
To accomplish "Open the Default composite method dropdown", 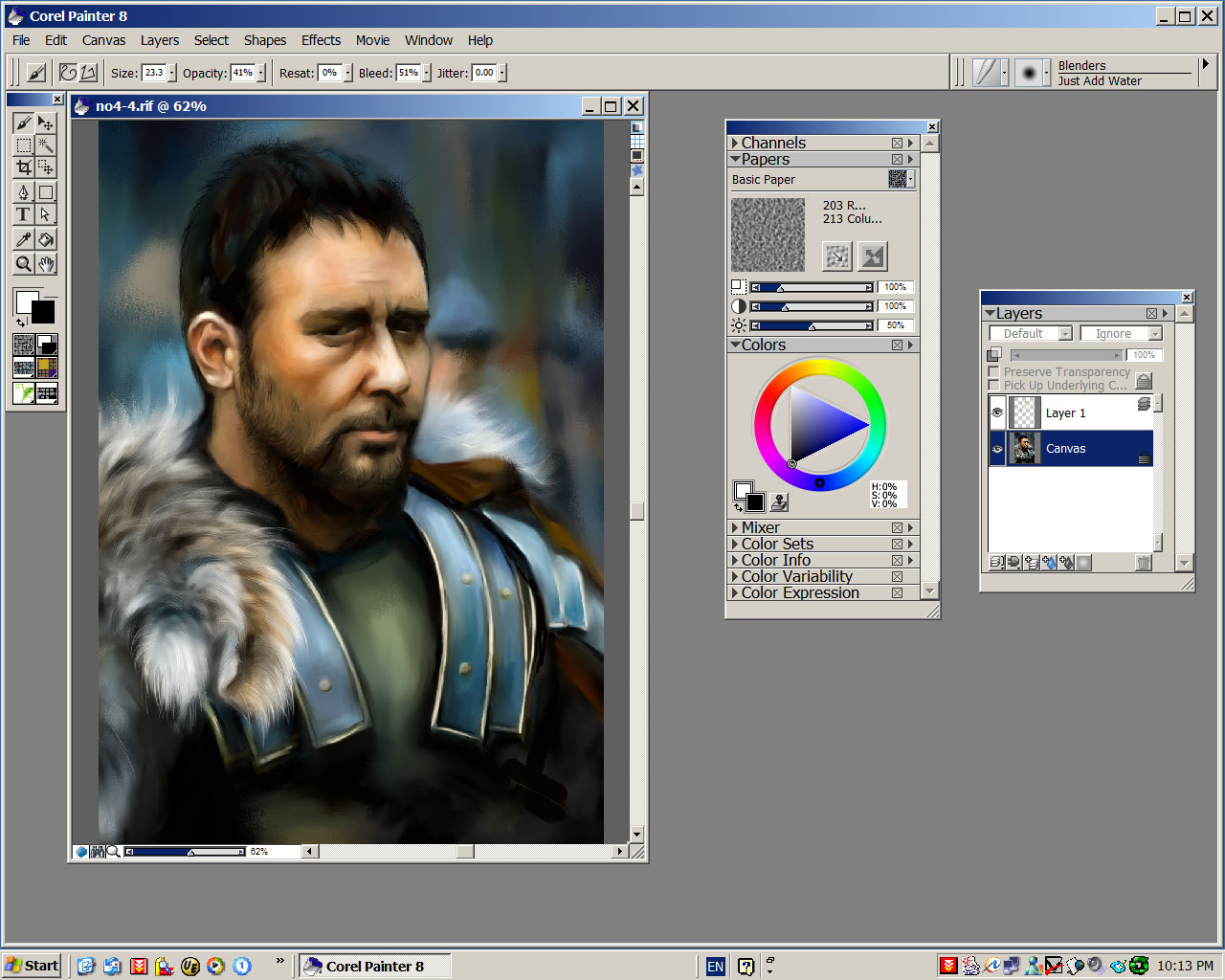I will (1031, 333).
